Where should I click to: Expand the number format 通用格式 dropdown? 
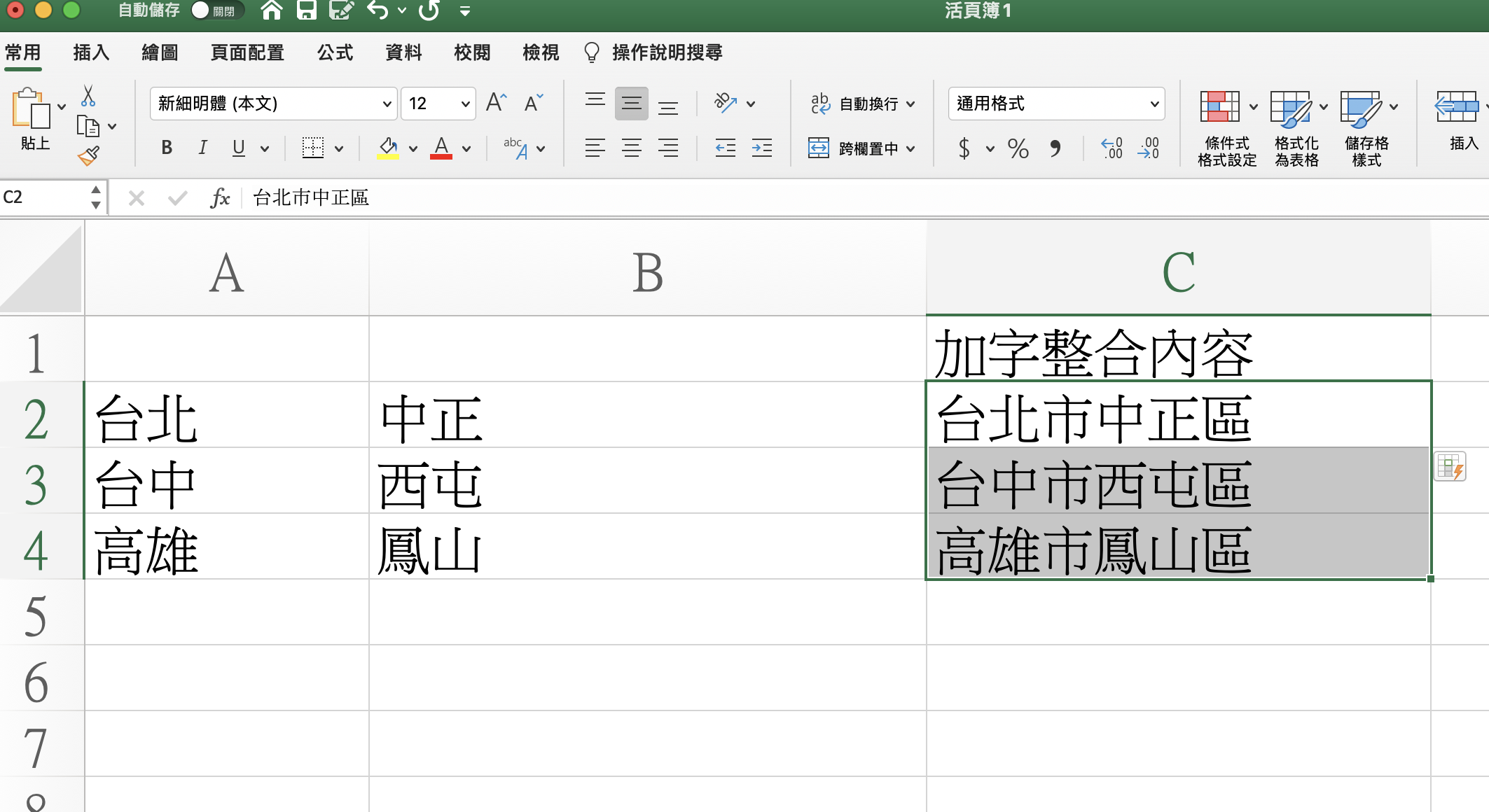[x=1154, y=104]
